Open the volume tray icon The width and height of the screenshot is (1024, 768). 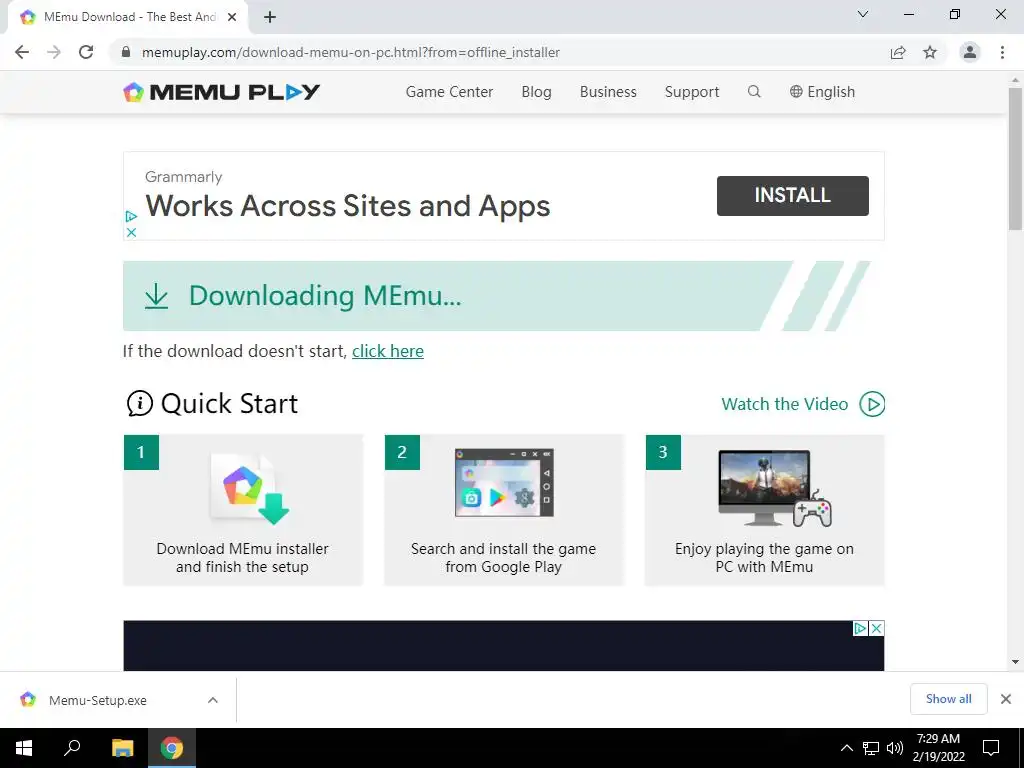click(x=895, y=748)
